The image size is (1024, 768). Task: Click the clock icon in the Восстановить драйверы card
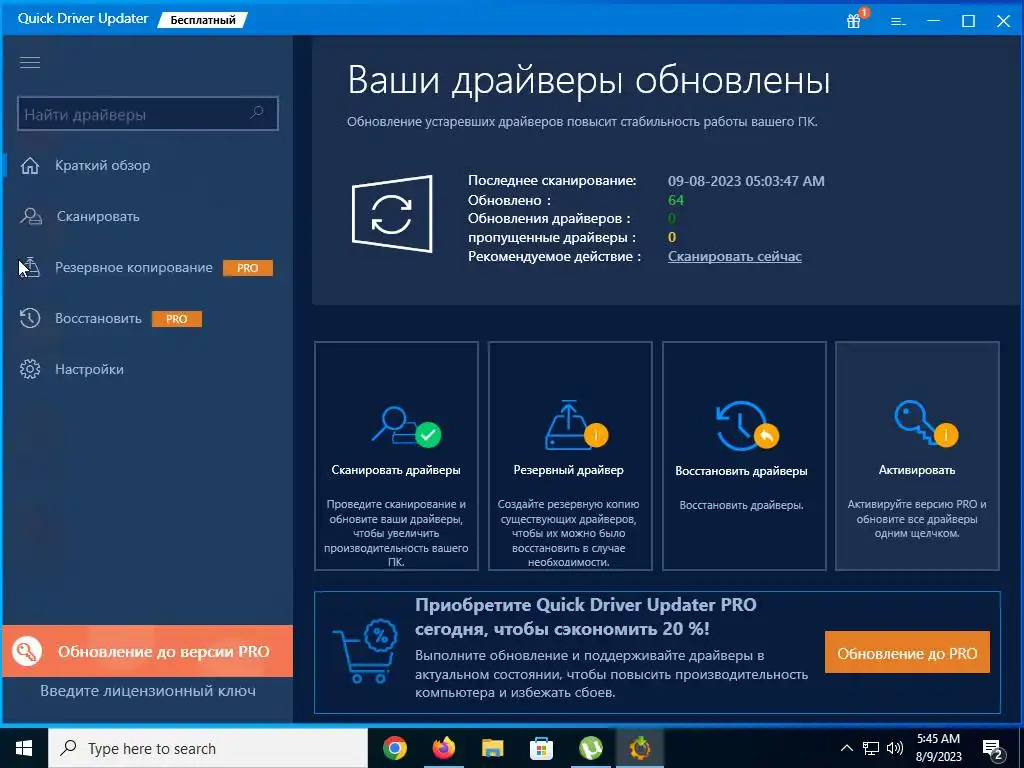(739, 425)
